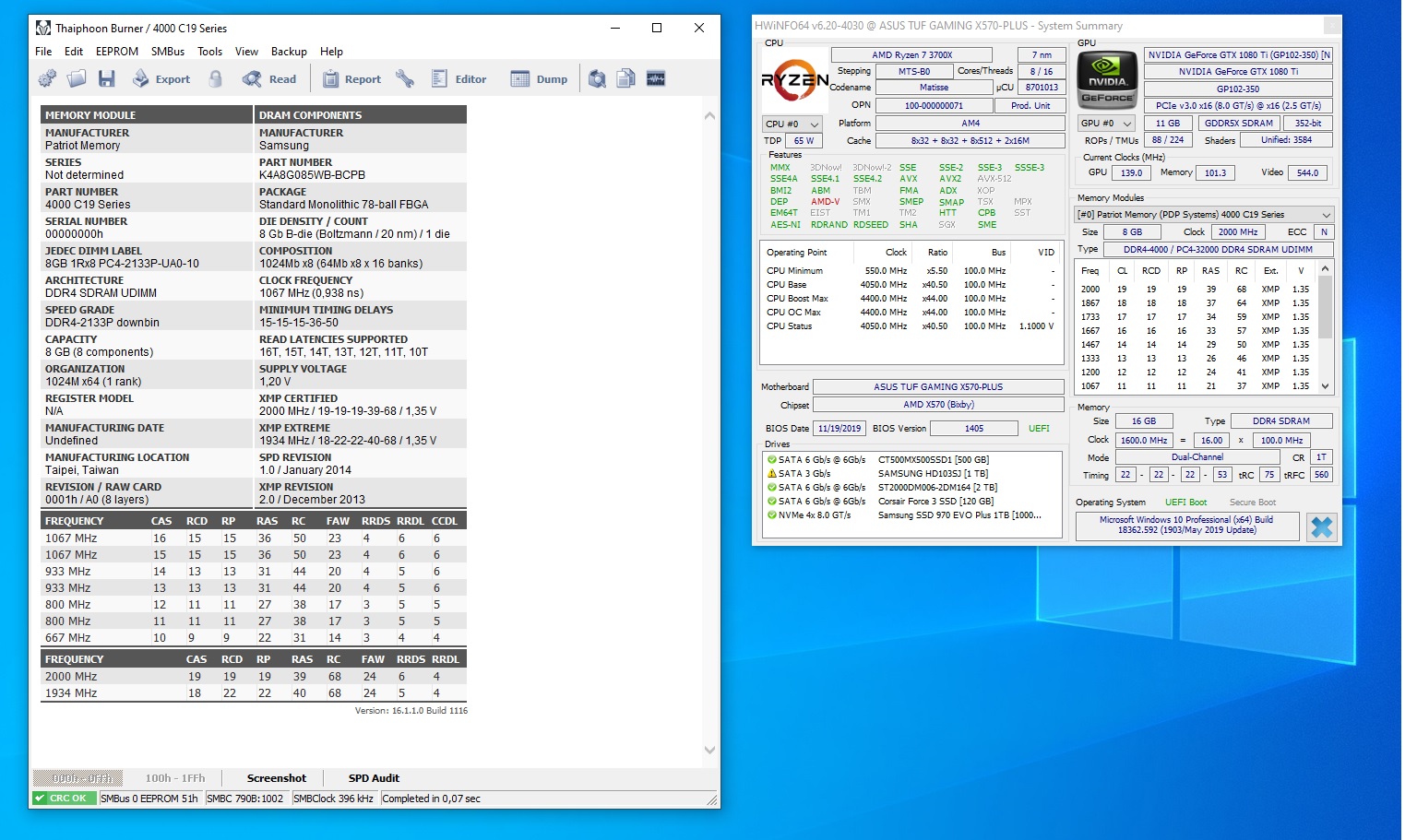Image resolution: width=1417 pixels, height=840 pixels.
Task: Click the down arrow of Thaiphoon report scrollbar
Action: click(x=709, y=751)
